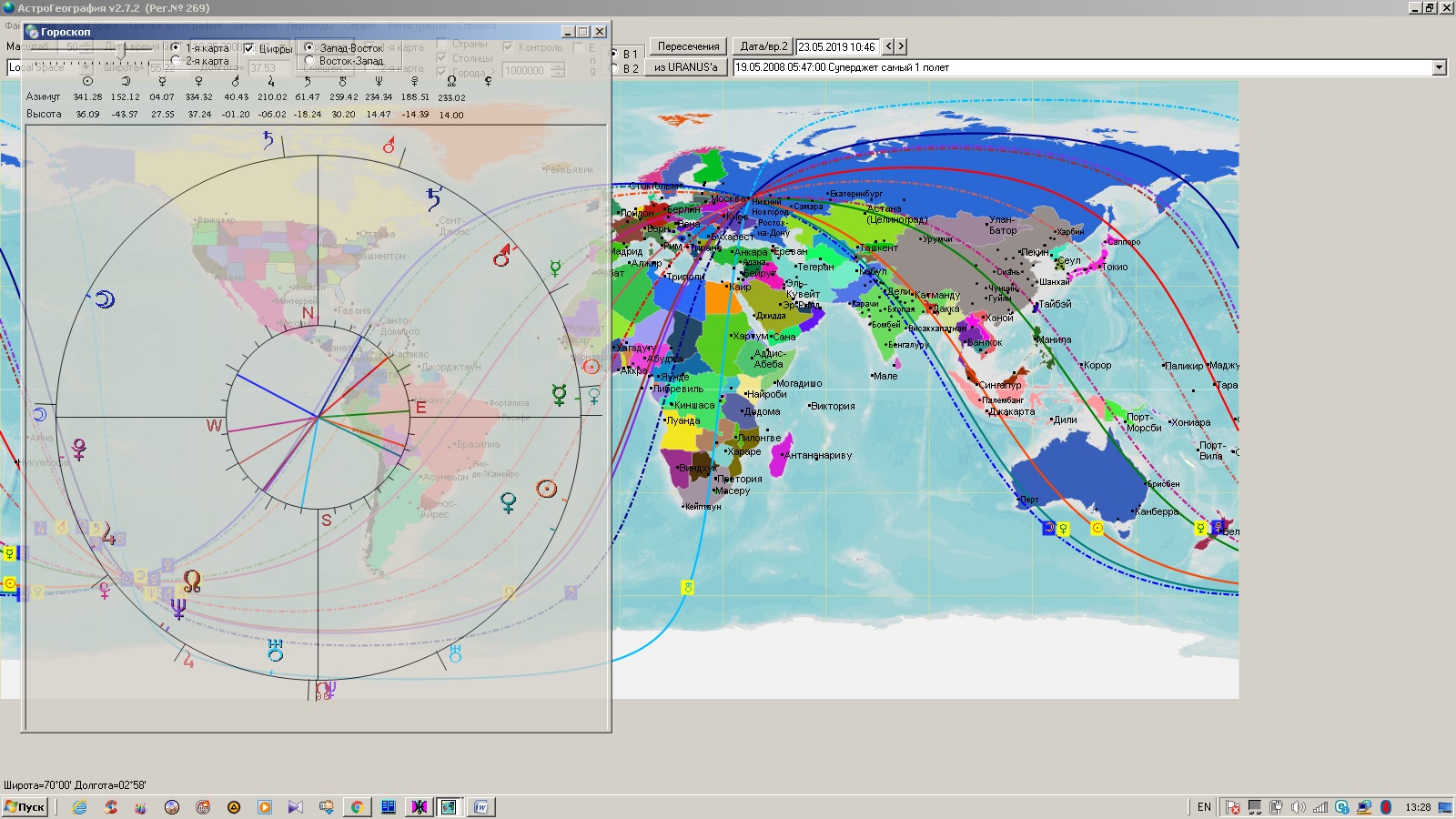Toggle the Цифры checkbox
The image size is (1456, 819).
coord(249,48)
